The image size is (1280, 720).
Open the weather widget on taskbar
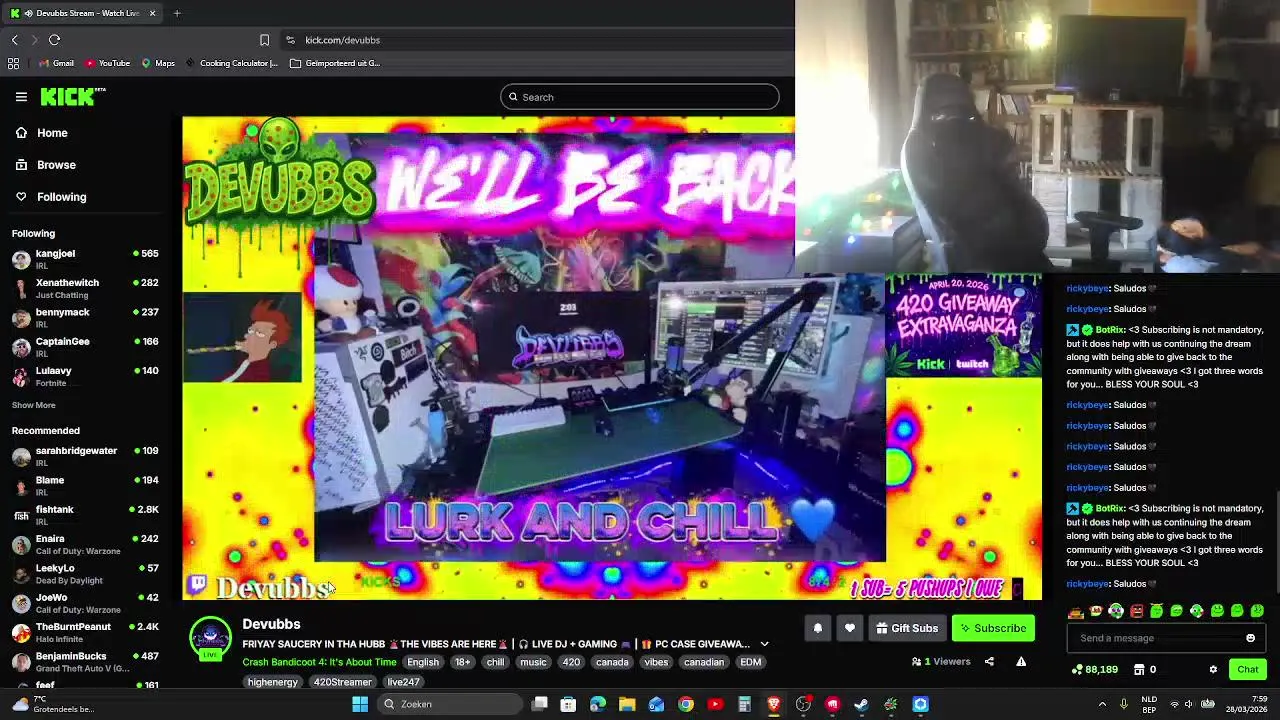tap(55, 704)
